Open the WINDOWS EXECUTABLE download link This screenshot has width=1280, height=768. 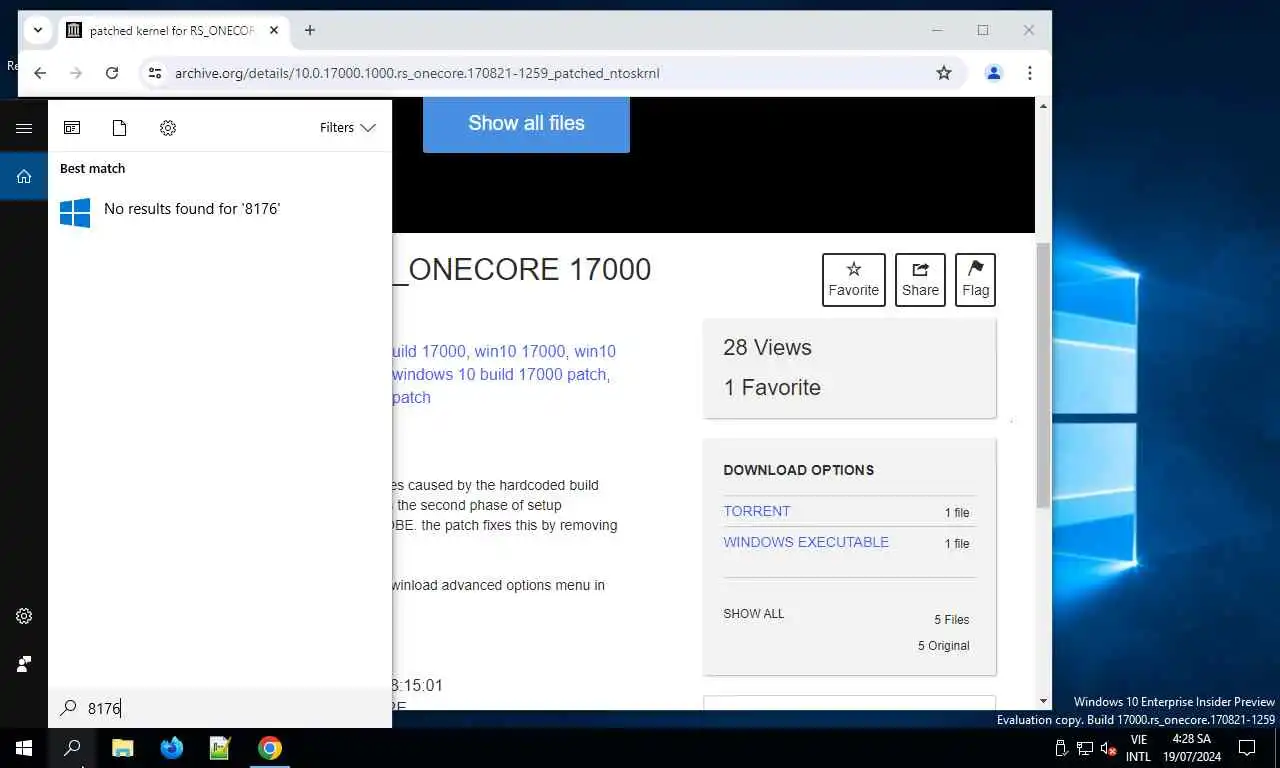806,542
